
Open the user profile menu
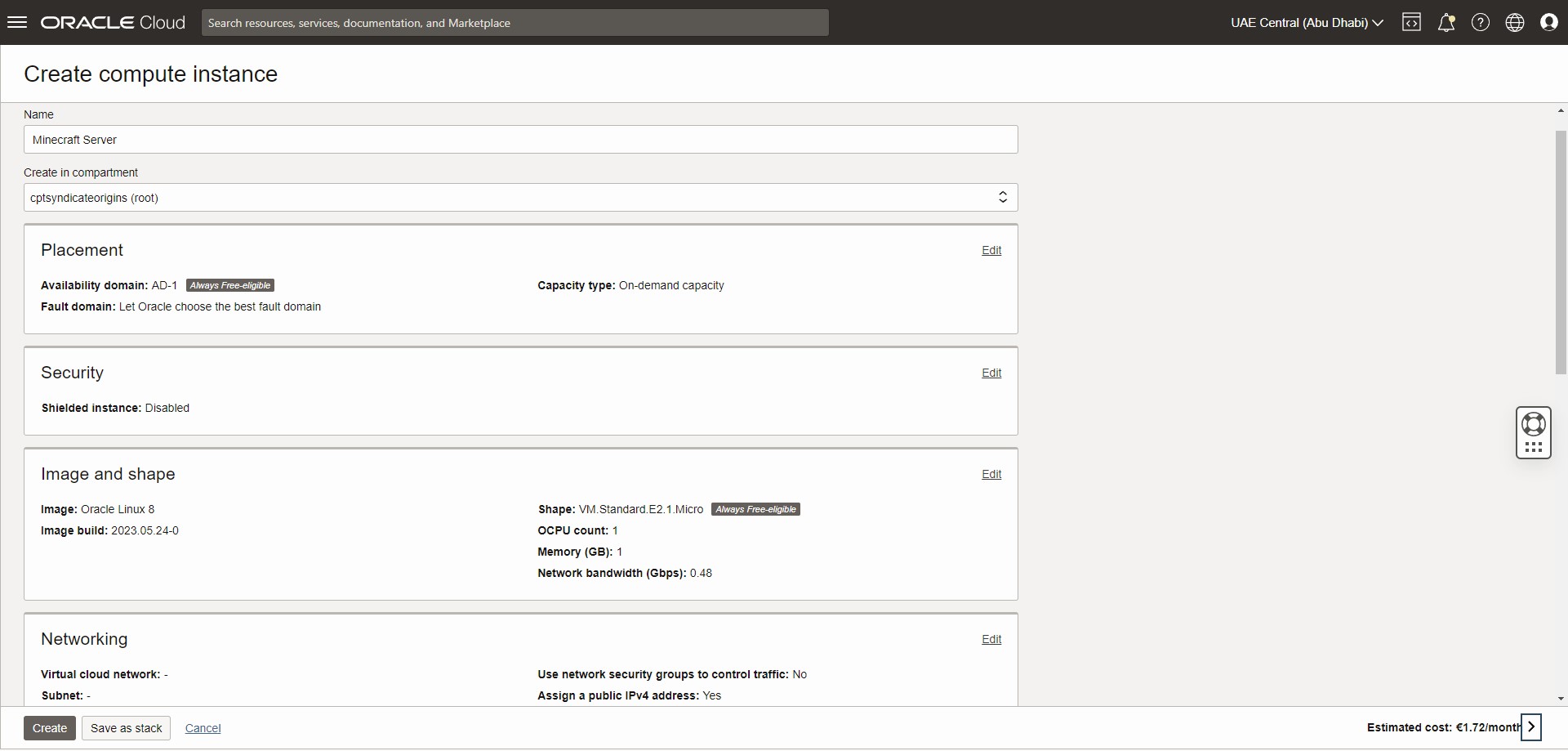(x=1549, y=22)
